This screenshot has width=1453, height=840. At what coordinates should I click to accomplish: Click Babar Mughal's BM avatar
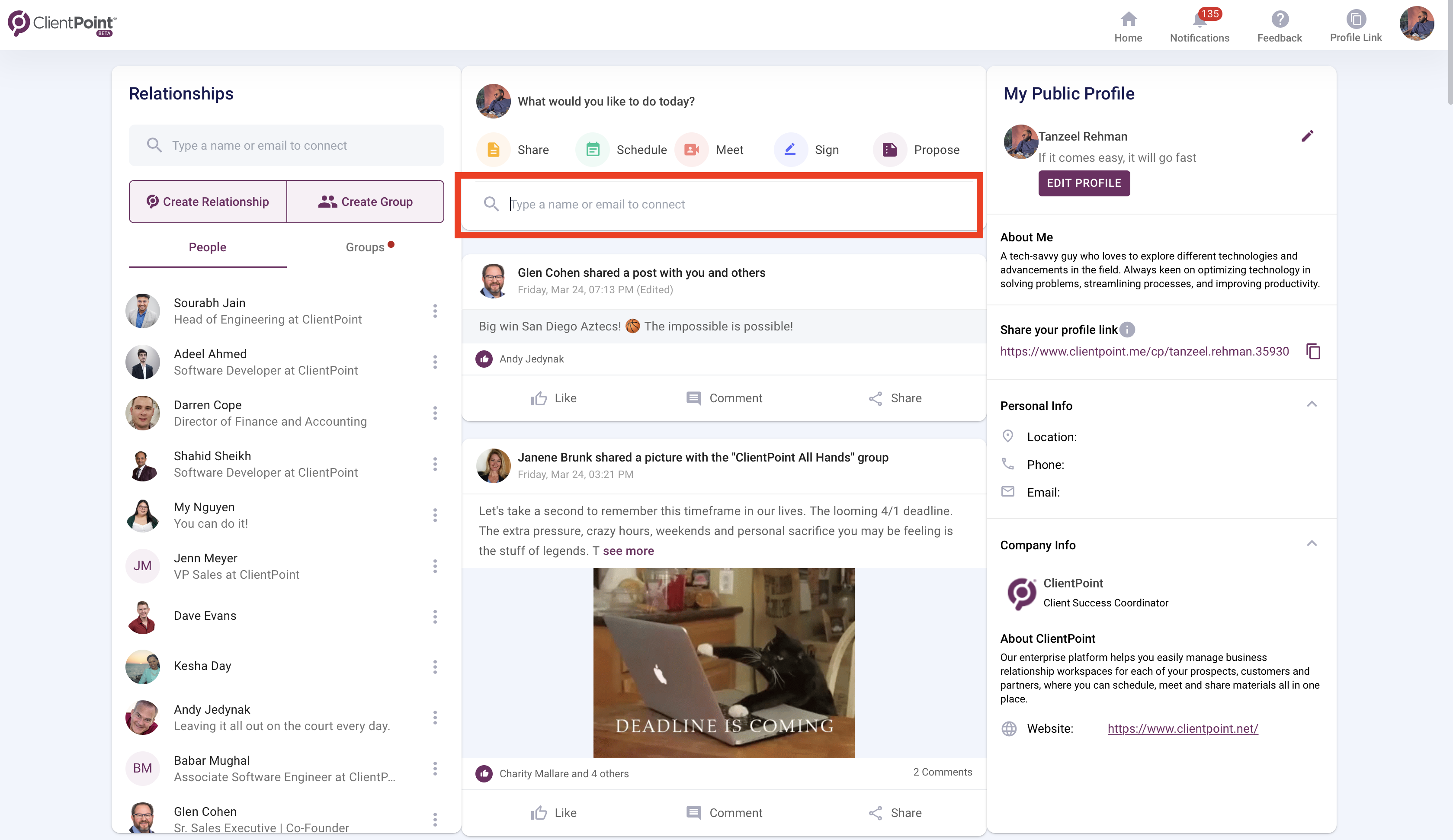coord(142,769)
